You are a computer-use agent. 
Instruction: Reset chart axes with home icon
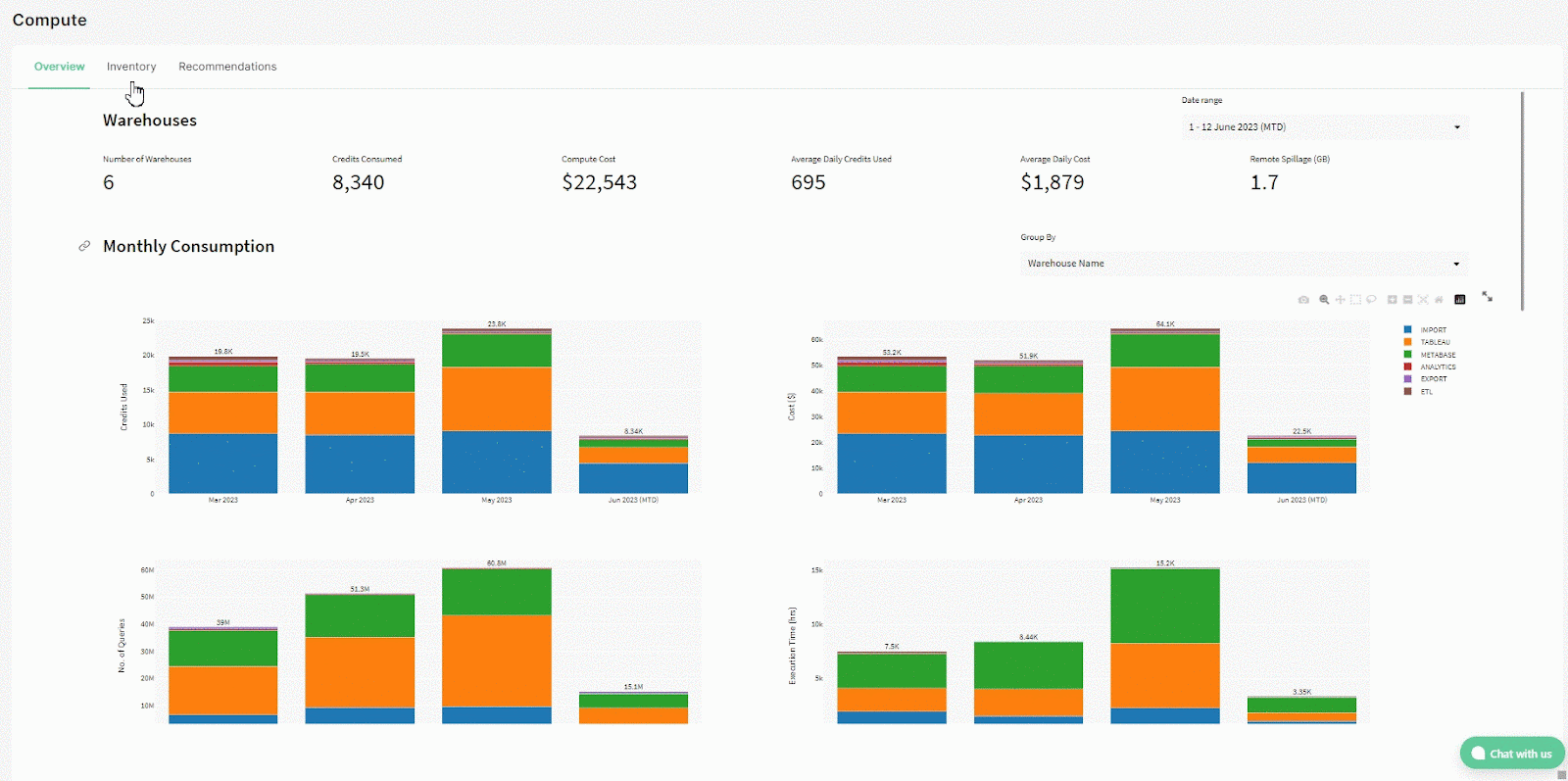click(1439, 300)
